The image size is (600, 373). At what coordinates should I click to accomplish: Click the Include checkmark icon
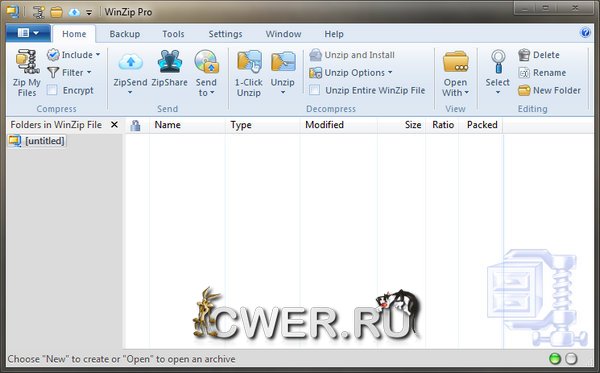(x=53, y=55)
